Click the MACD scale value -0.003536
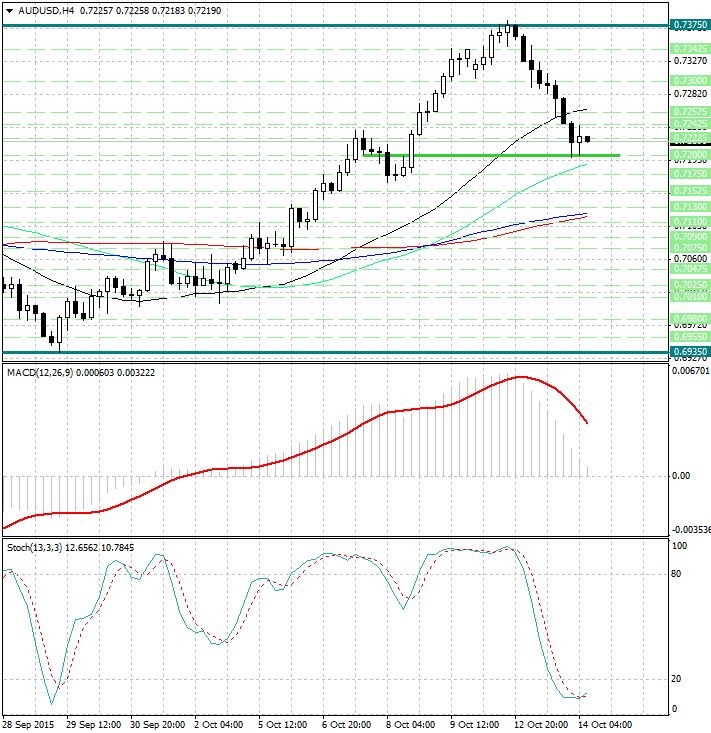The image size is (711, 733). coord(691,530)
